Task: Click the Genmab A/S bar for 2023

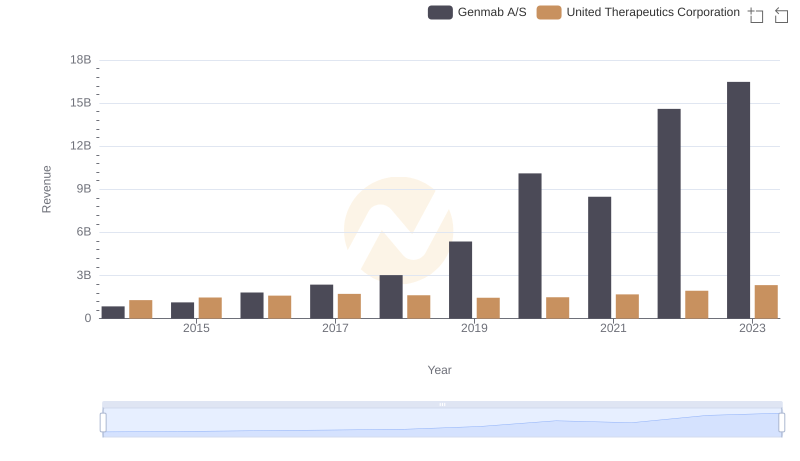Action: click(x=738, y=200)
